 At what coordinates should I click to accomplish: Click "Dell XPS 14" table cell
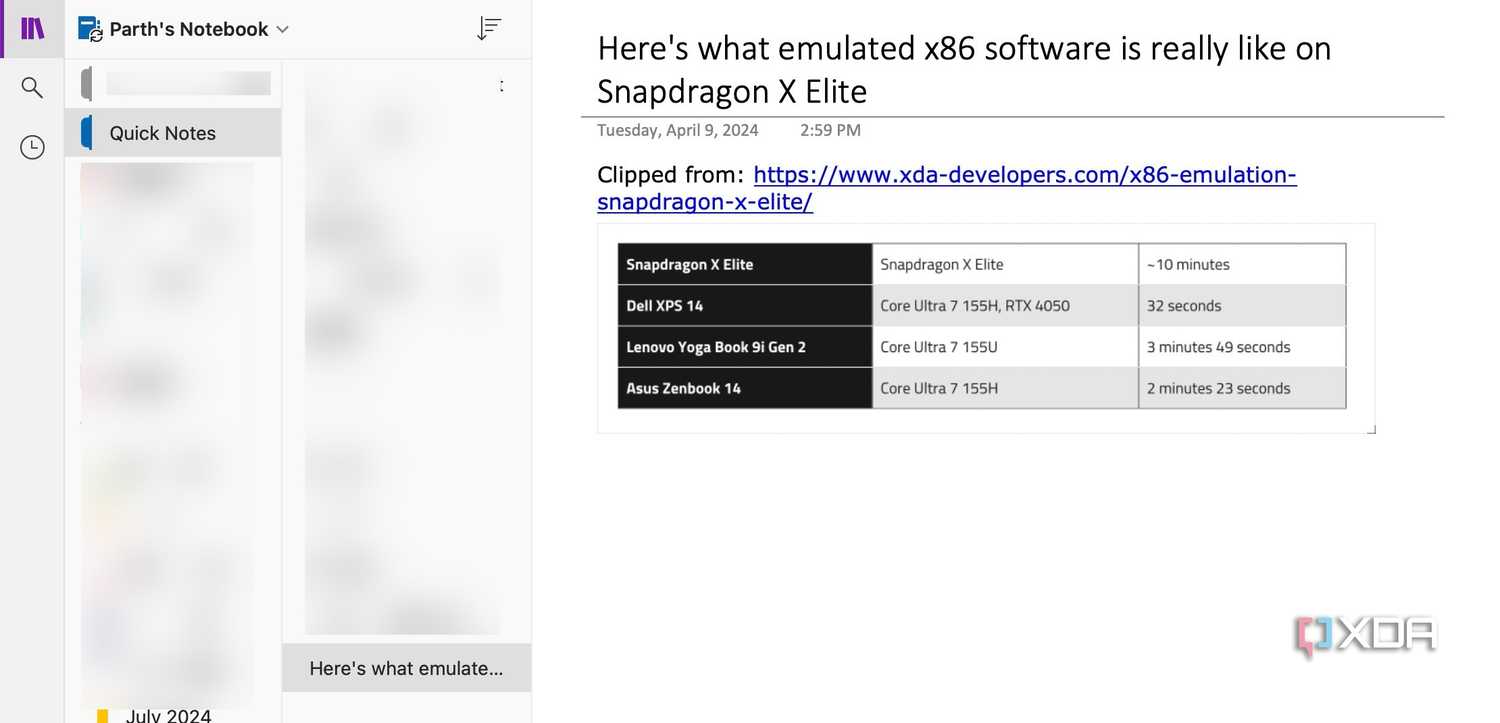pos(745,306)
